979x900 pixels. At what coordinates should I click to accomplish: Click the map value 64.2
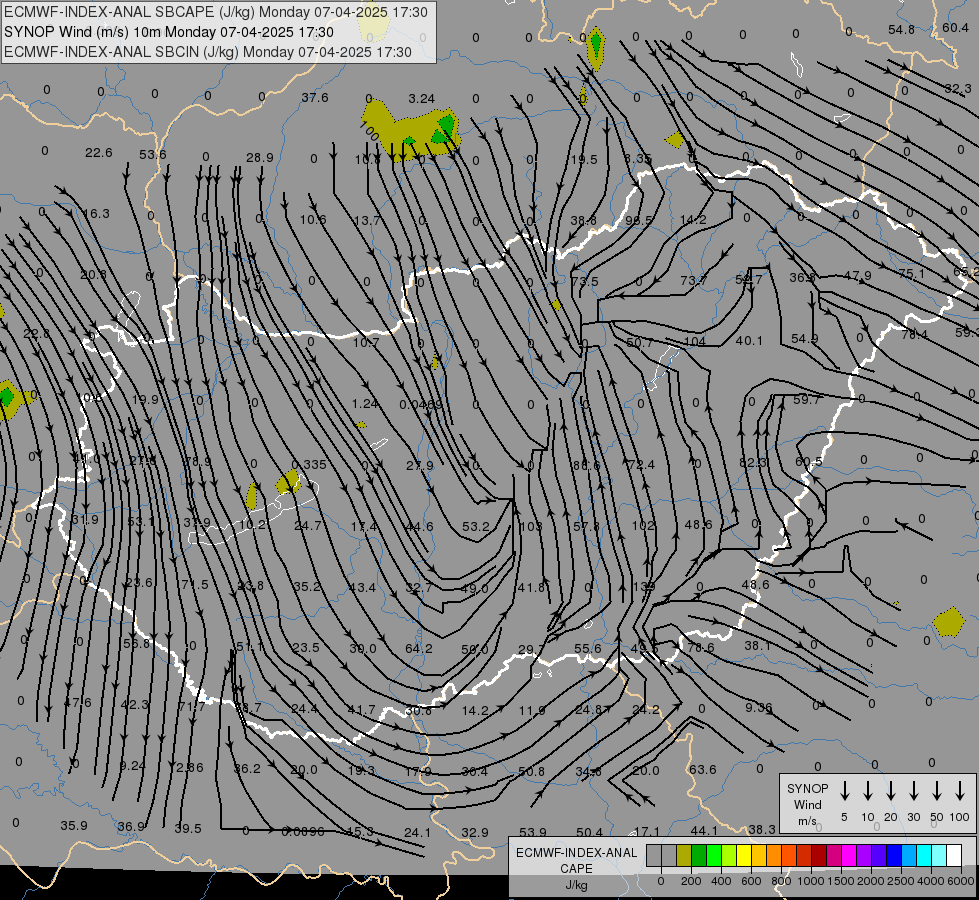(x=418, y=648)
